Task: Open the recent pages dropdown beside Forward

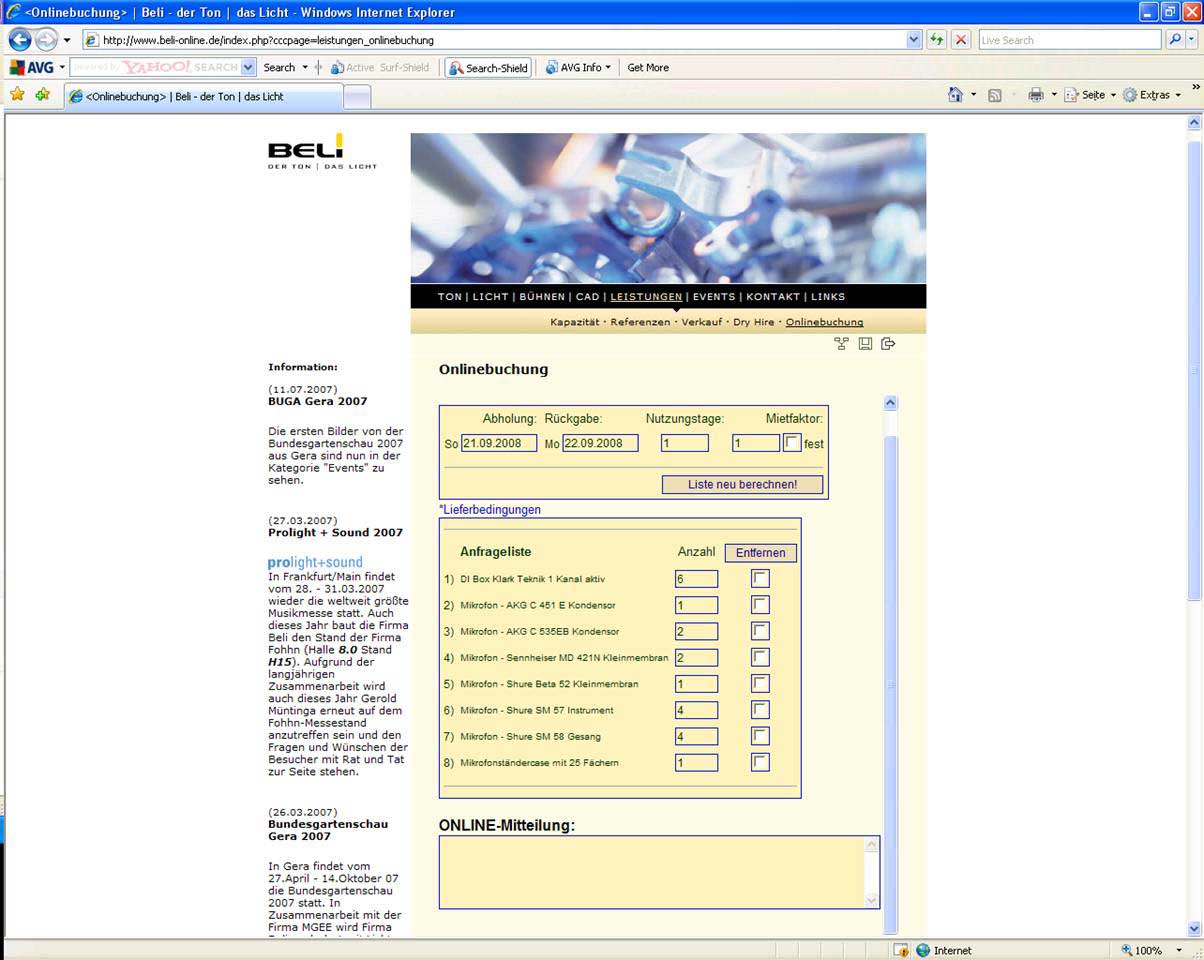Action: point(67,40)
